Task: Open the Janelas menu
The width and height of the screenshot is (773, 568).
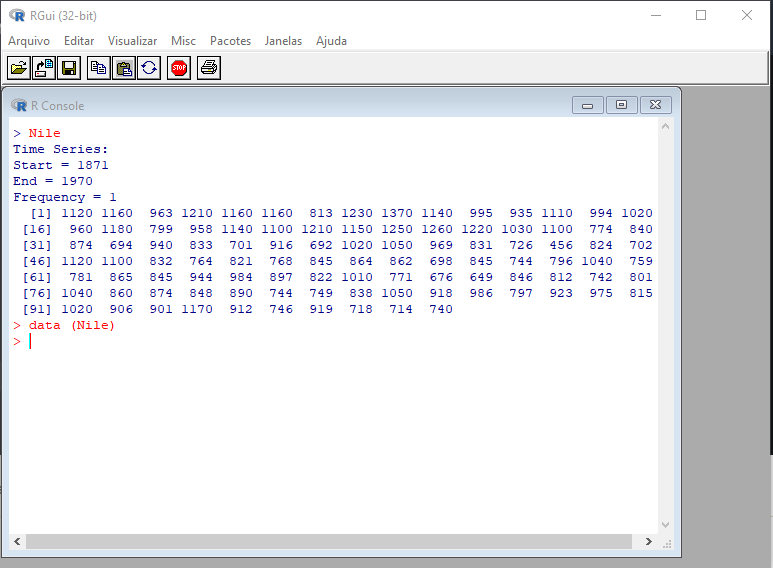Action: [x=283, y=41]
